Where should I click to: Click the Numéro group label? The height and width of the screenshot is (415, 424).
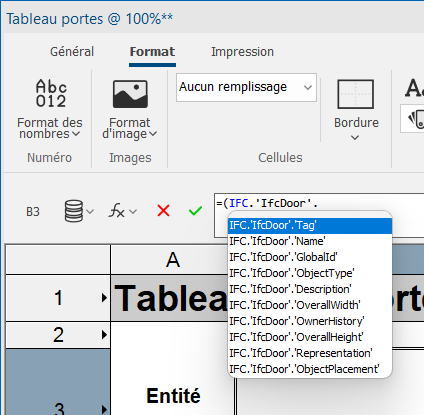pyautogui.click(x=49, y=158)
